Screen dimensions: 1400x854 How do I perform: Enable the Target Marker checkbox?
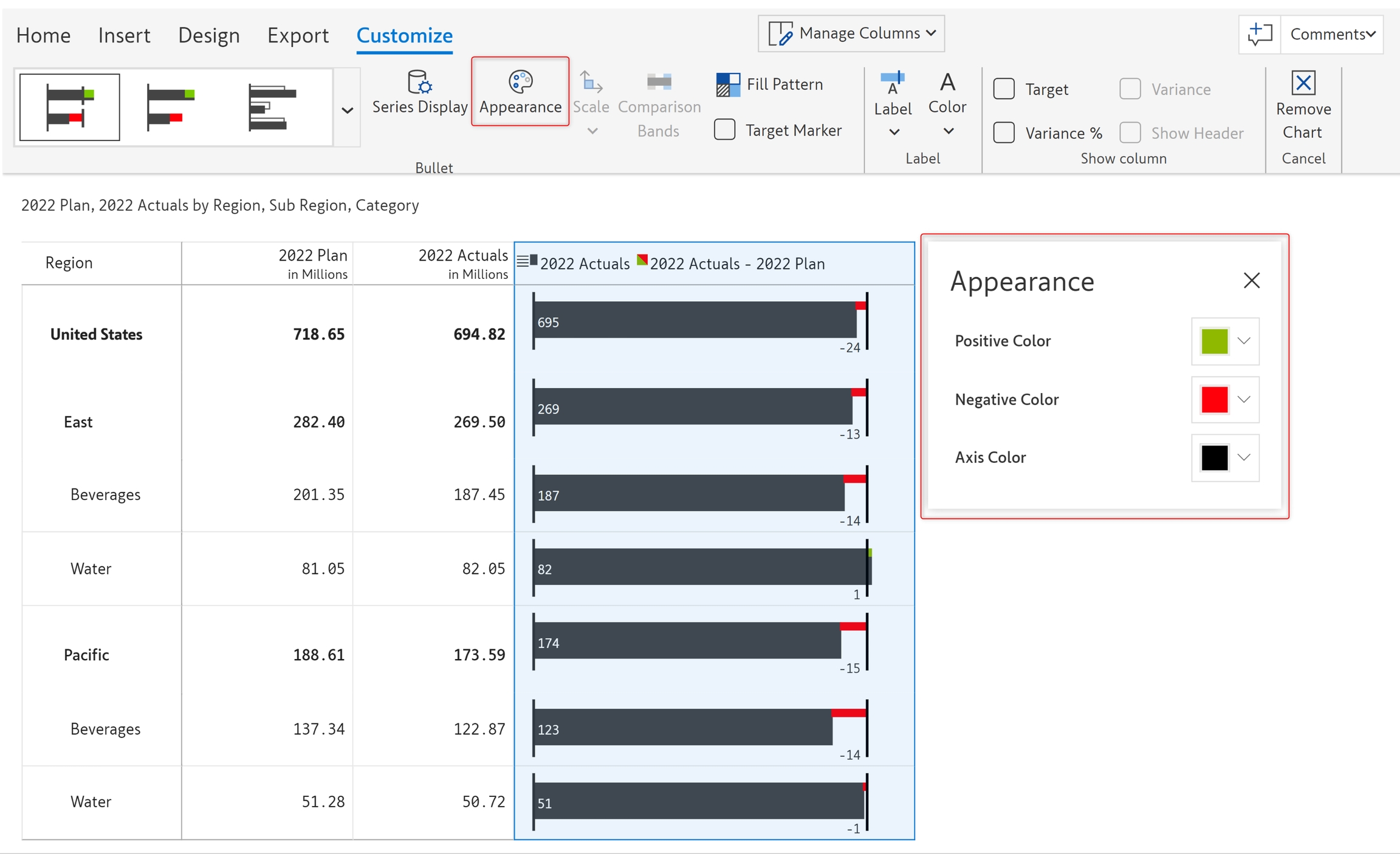(724, 130)
